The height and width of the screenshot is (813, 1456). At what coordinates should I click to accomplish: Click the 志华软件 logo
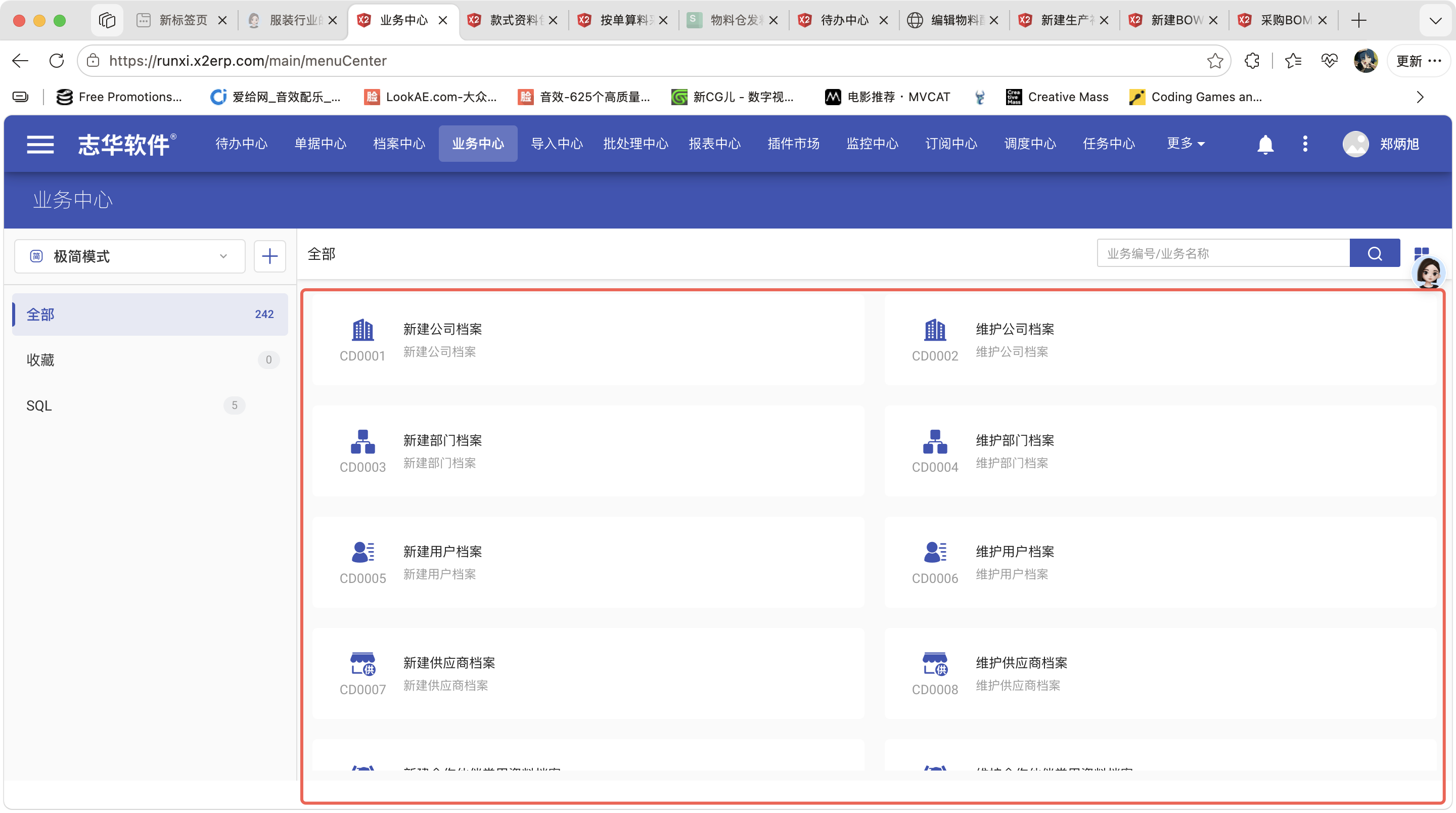[x=126, y=144]
